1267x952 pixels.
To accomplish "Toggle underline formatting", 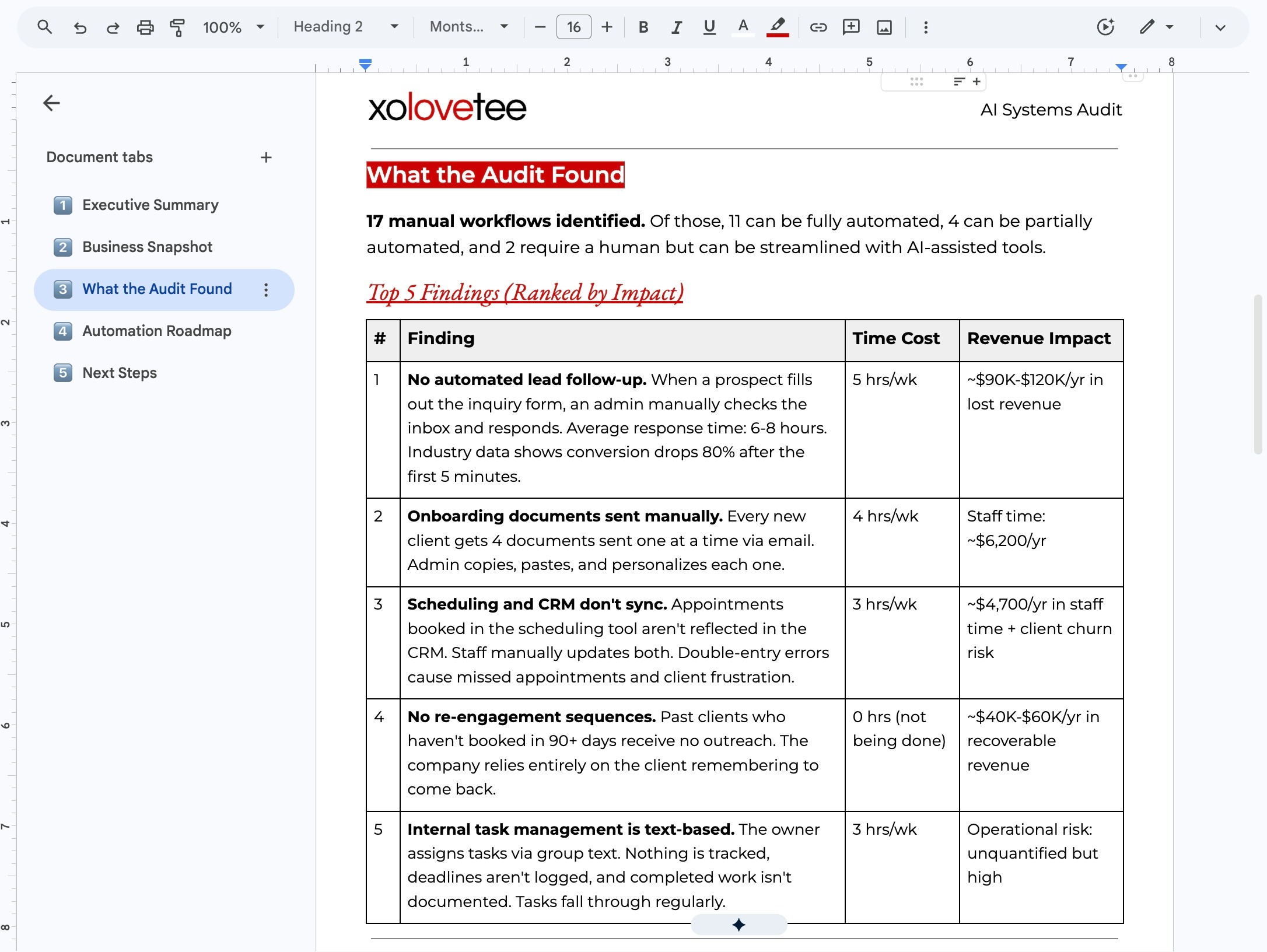I will point(709,27).
